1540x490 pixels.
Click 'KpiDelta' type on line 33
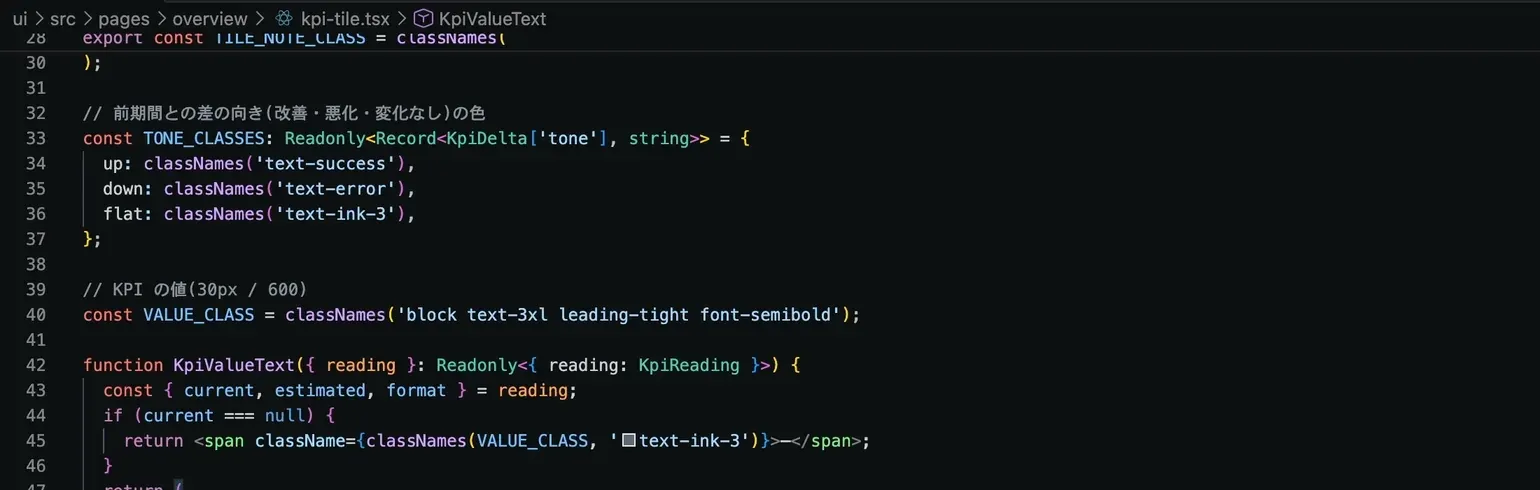pyautogui.click(x=487, y=138)
